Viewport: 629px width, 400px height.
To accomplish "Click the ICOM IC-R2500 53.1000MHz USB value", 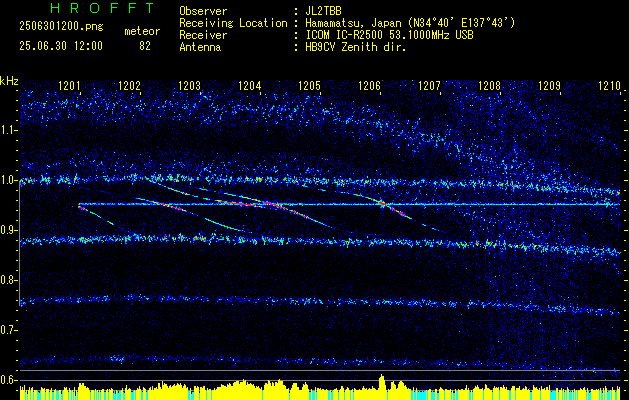I will (x=389, y=35).
